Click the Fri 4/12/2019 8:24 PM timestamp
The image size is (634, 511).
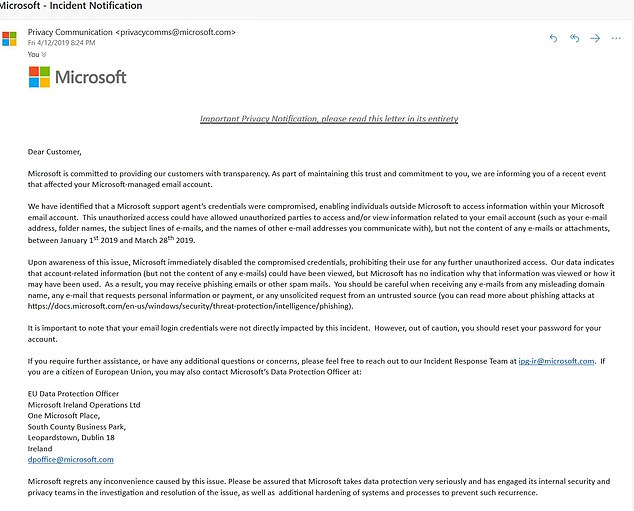[x=61, y=42]
